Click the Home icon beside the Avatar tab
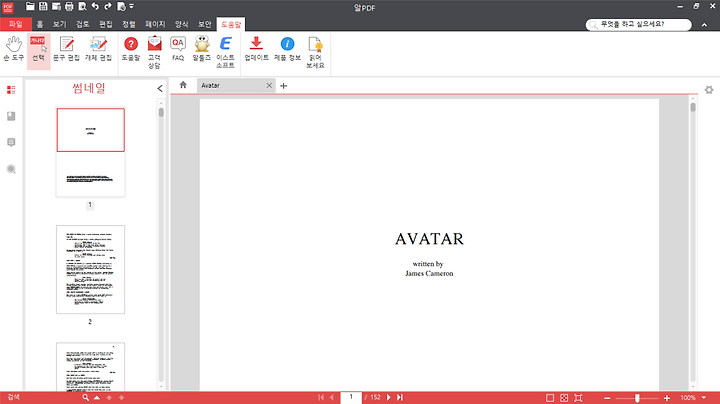 click(x=183, y=85)
